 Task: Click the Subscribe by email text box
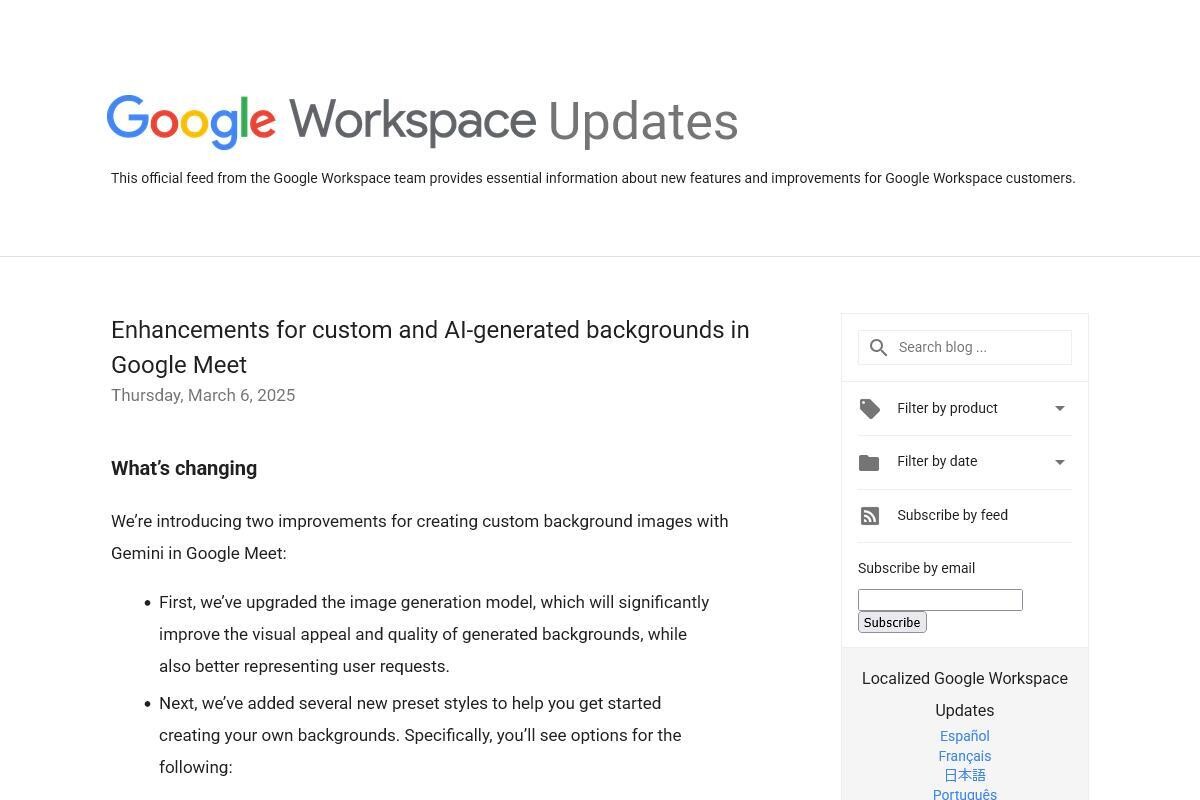pos(940,600)
